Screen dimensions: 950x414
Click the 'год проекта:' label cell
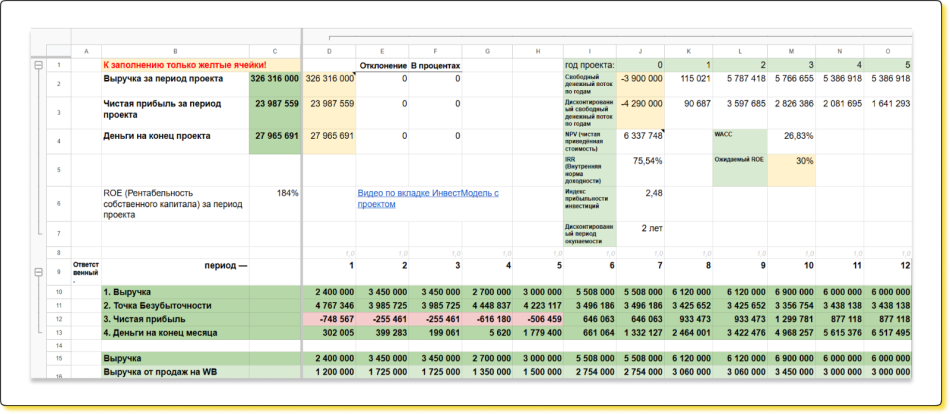(x=588, y=65)
